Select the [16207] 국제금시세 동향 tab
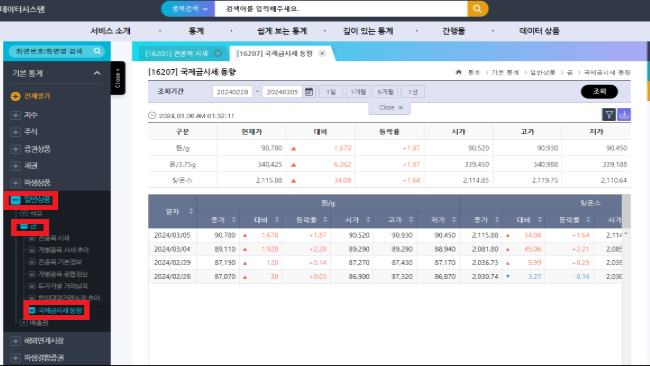This screenshot has width=650, height=366. click(x=274, y=53)
